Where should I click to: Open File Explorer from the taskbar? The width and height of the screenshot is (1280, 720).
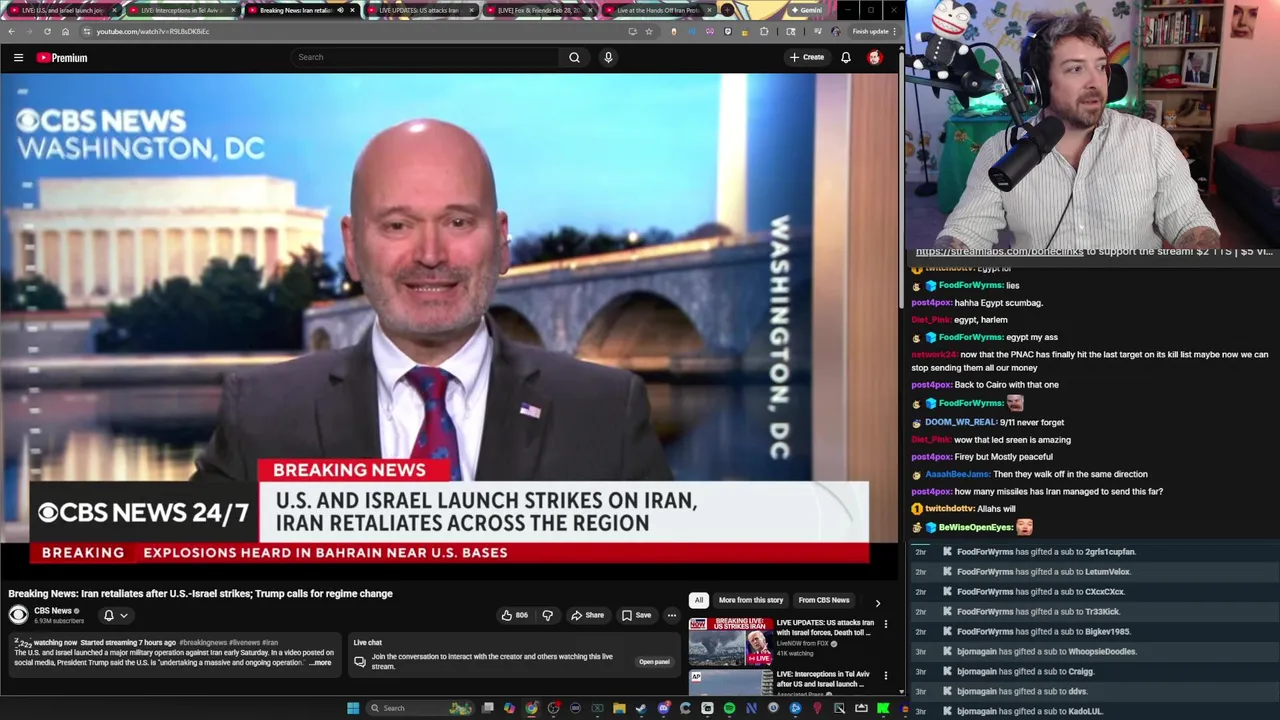coord(619,708)
